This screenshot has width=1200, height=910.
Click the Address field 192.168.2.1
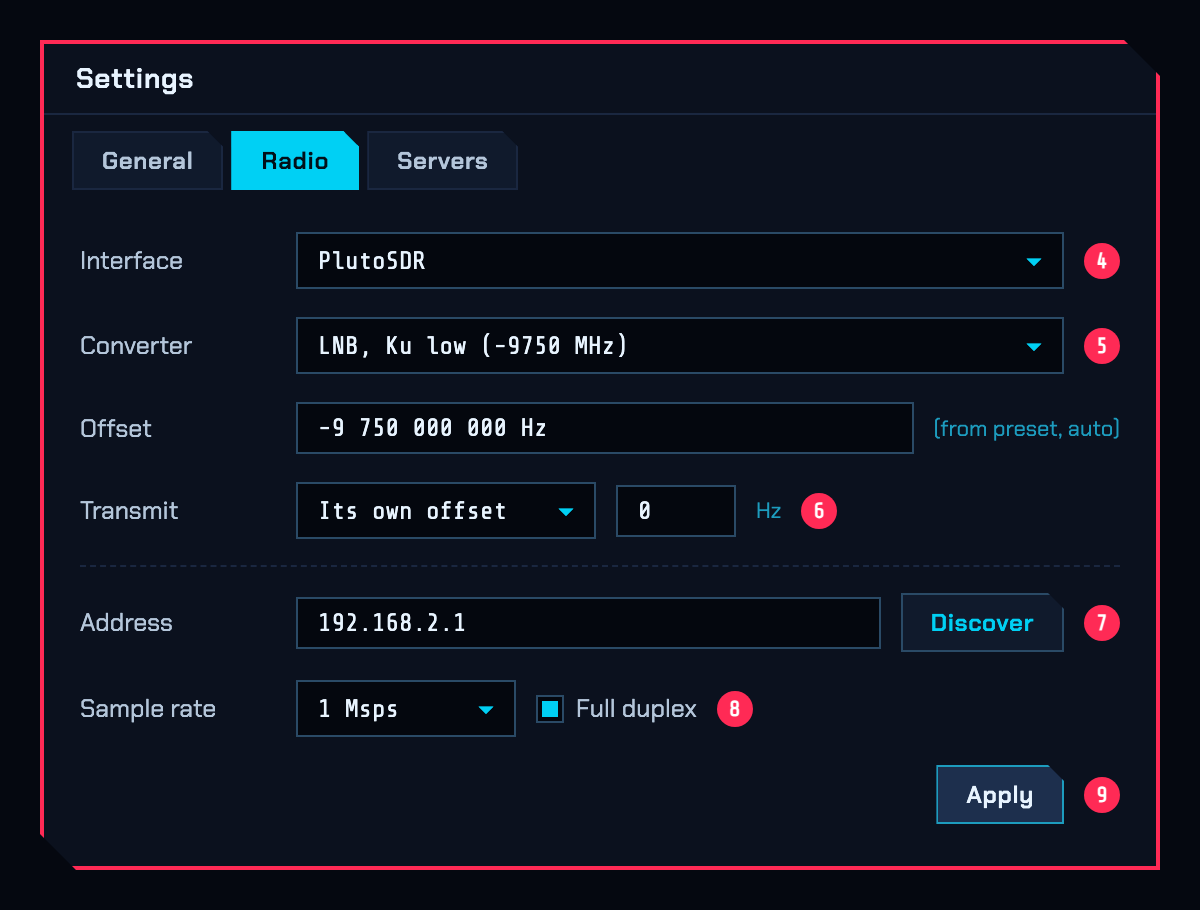[588, 623]
